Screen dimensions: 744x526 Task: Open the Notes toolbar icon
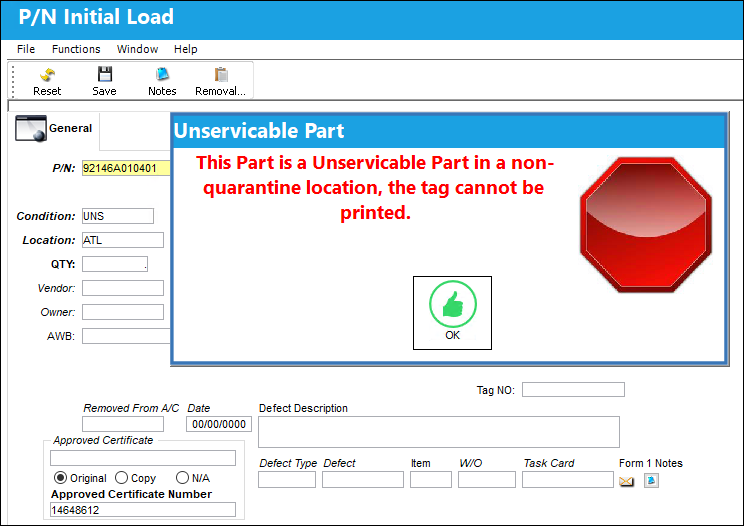click(162, 74)
